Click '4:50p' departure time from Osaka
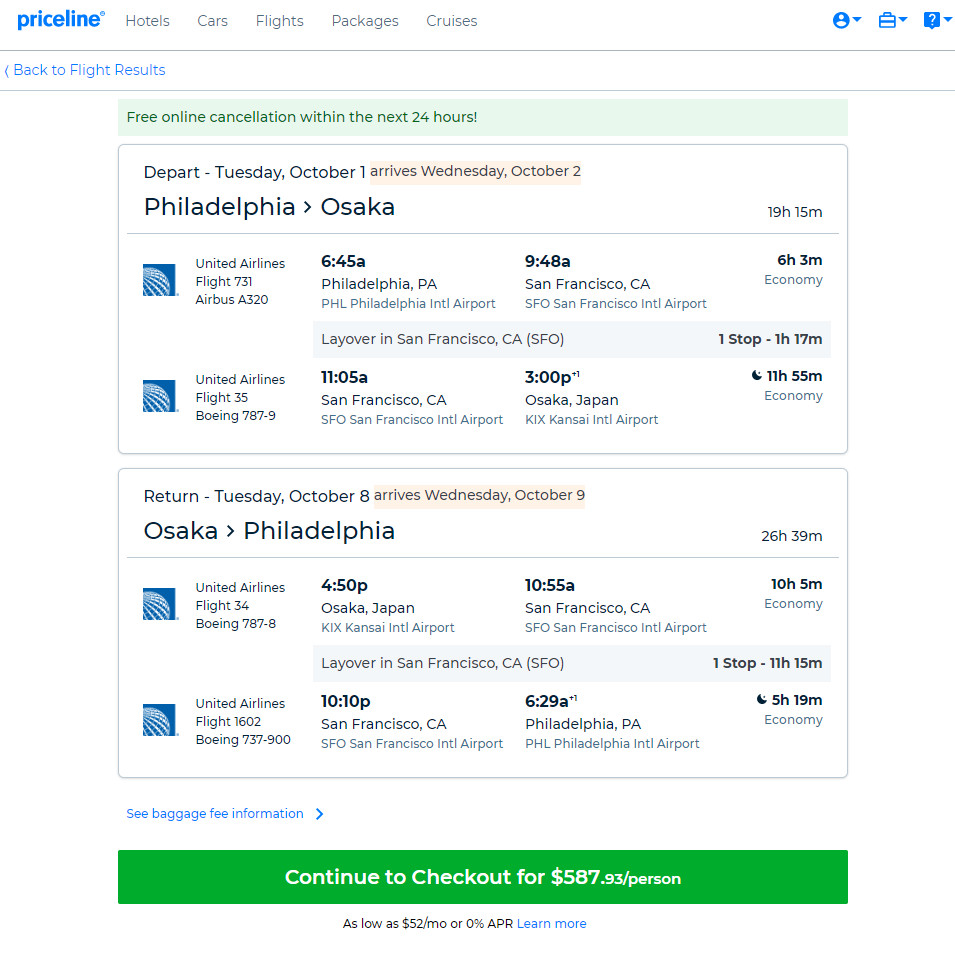This screenshot has height=969, width=955. coord(344,585)
